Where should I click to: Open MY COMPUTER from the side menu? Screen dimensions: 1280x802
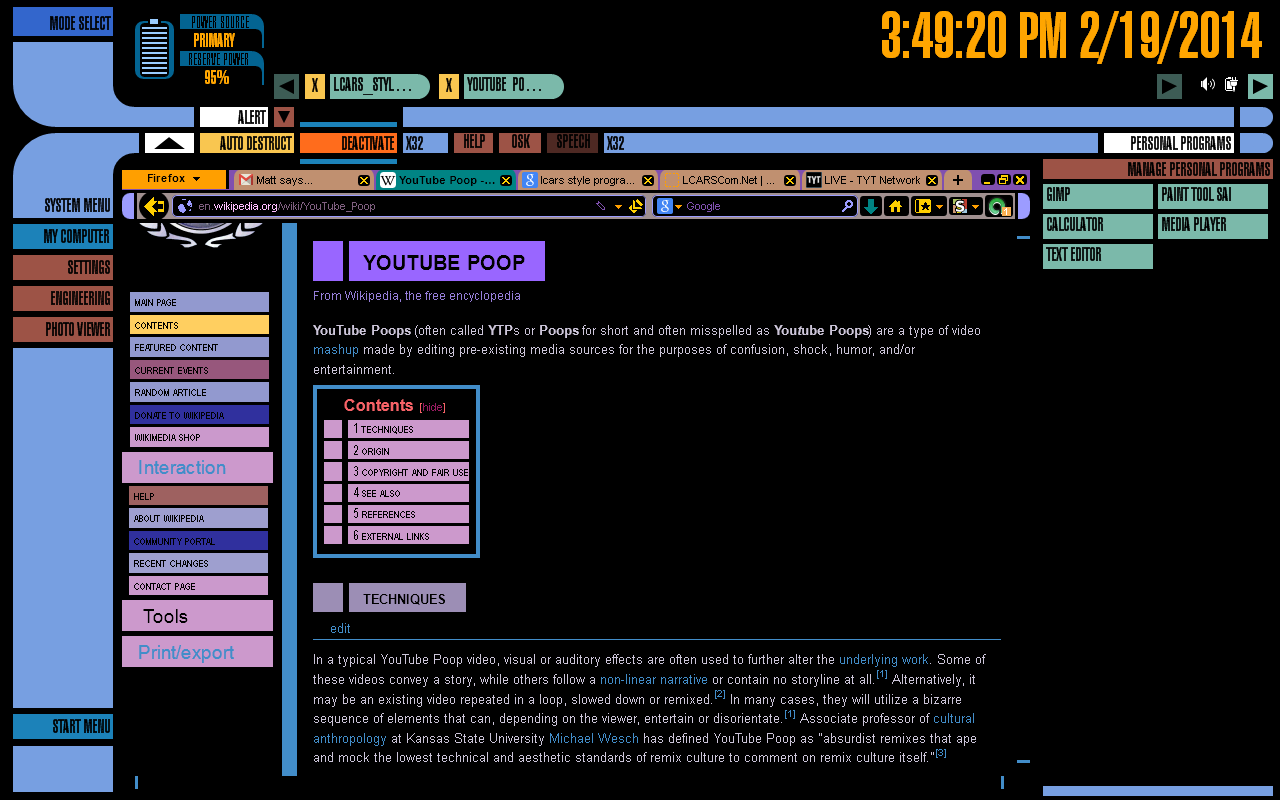coord(63,237)
